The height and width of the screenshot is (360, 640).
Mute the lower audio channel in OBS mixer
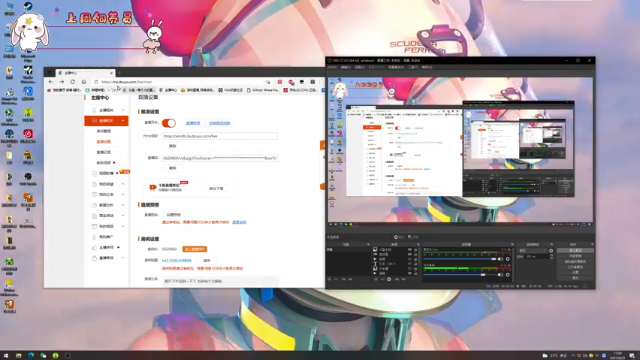tap(500, 275)
